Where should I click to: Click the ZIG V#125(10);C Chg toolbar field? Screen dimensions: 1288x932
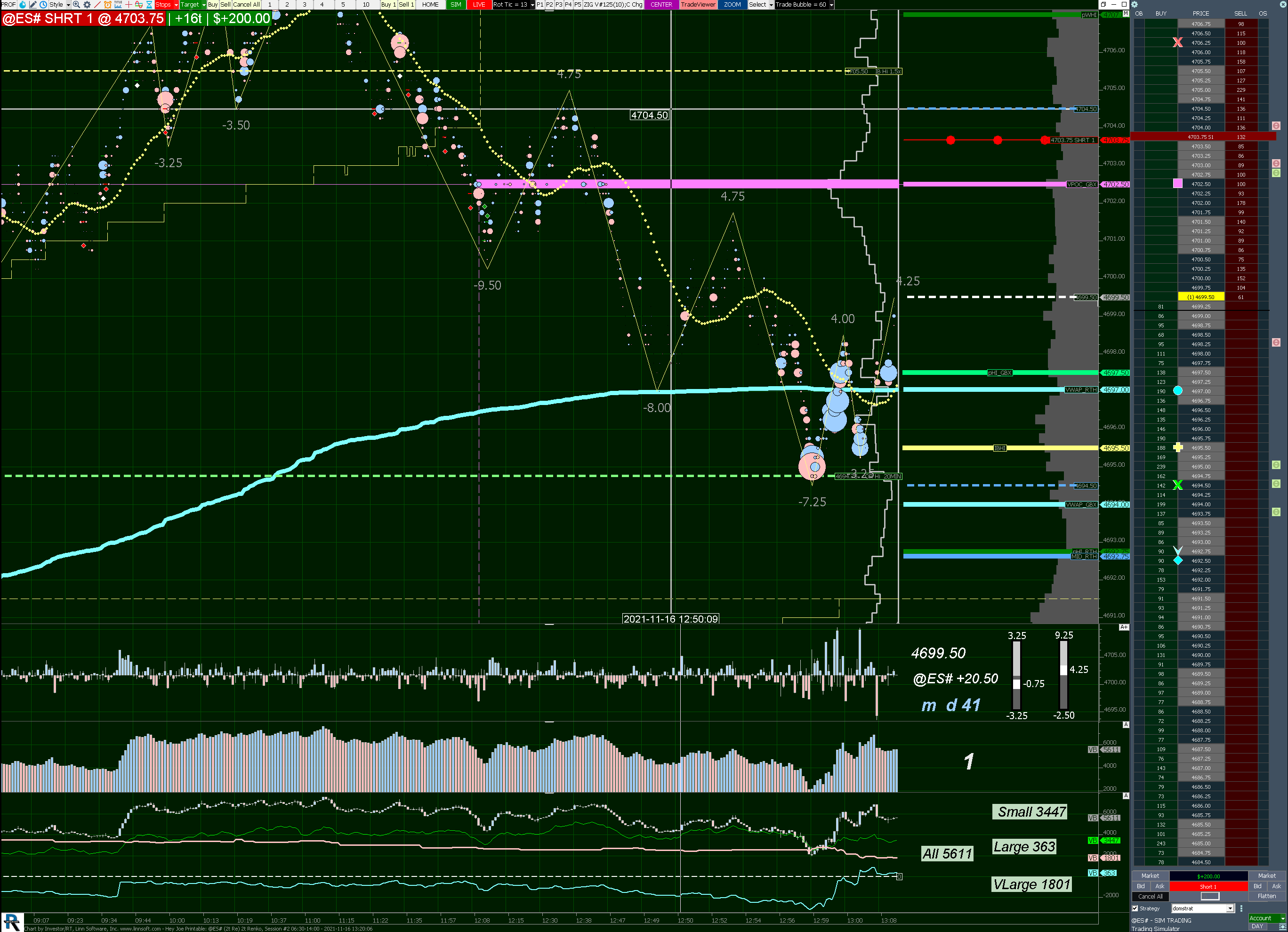(x=613, y=5)
